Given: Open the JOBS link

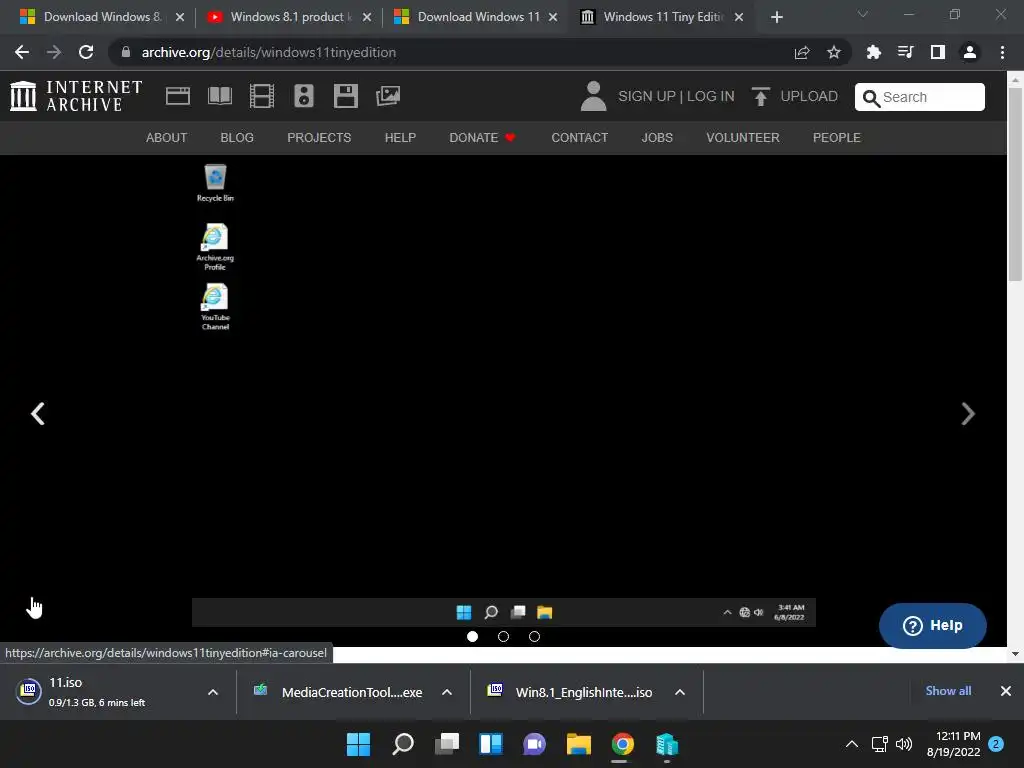Looking at the screenshot, I should [657, 138].
